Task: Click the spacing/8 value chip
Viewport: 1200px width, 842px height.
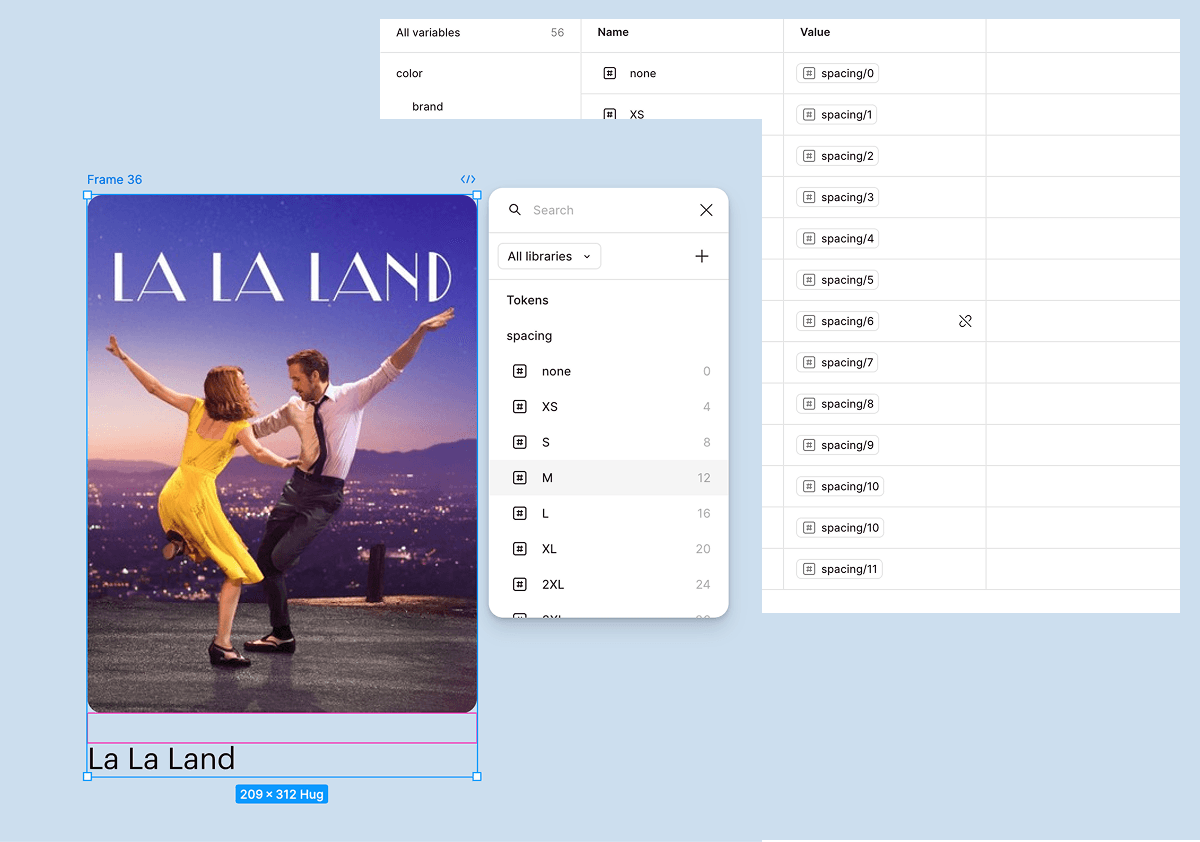Action: tap(837, 404)
